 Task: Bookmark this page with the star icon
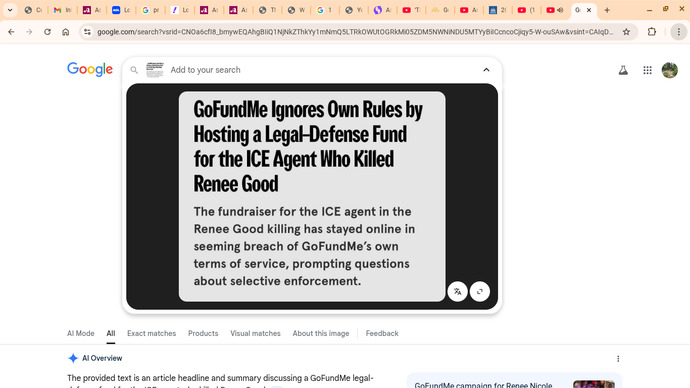coord(626,32)
